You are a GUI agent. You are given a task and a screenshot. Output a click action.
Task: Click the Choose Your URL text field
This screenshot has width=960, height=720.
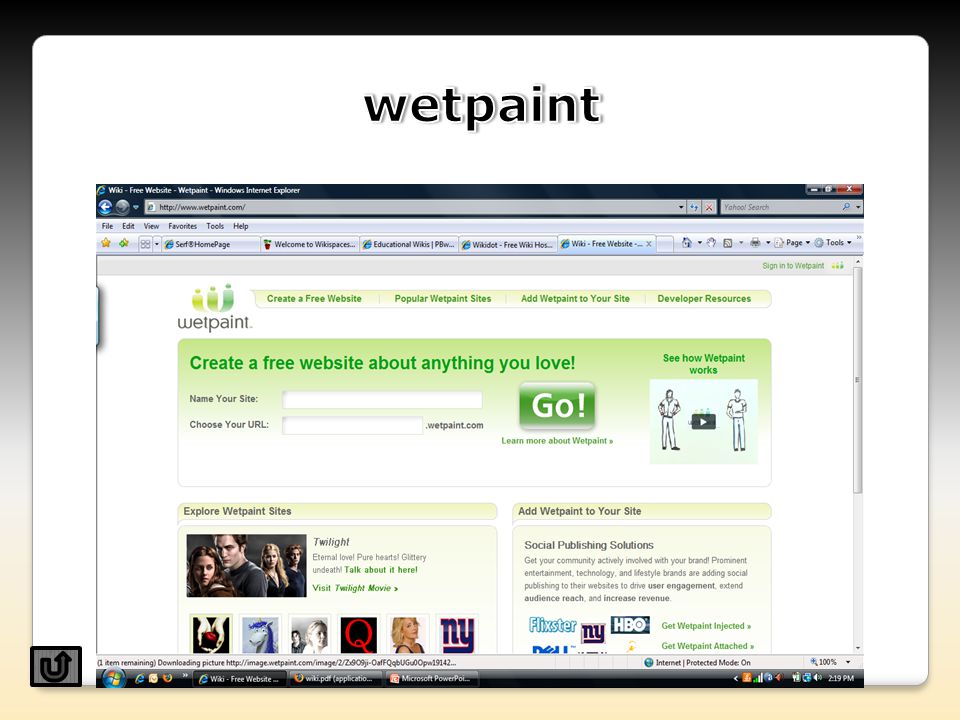353,425
